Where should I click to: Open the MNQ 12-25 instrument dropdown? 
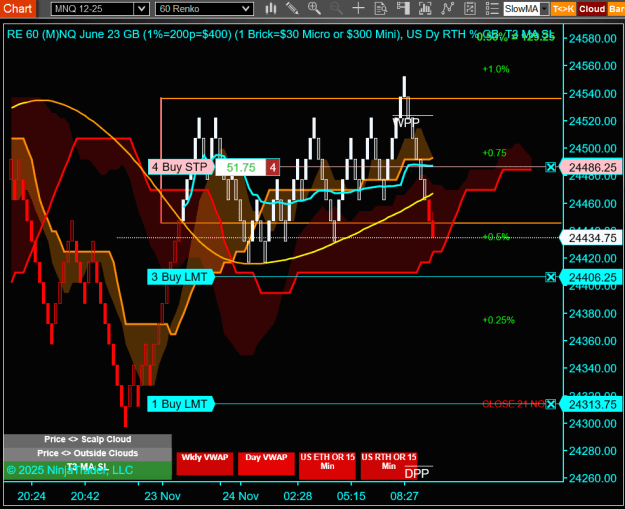100,9
